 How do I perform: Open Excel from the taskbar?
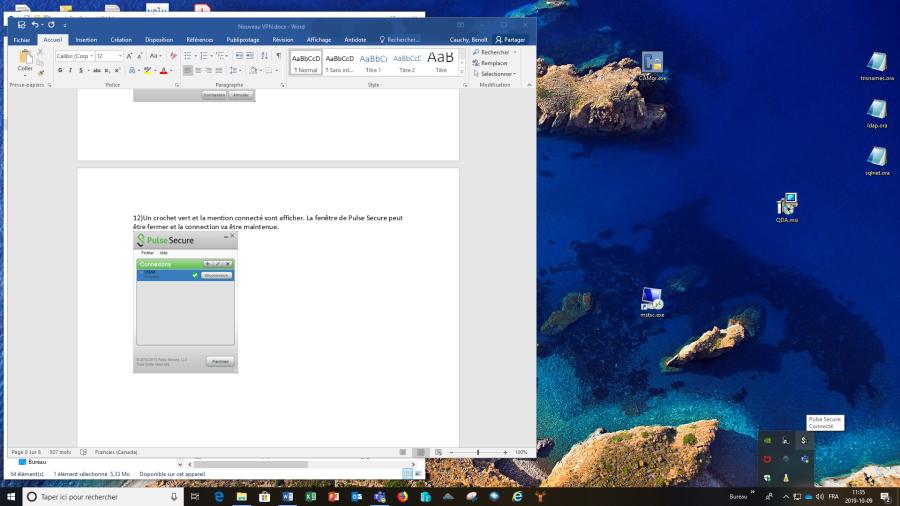(x=311, y=497)
